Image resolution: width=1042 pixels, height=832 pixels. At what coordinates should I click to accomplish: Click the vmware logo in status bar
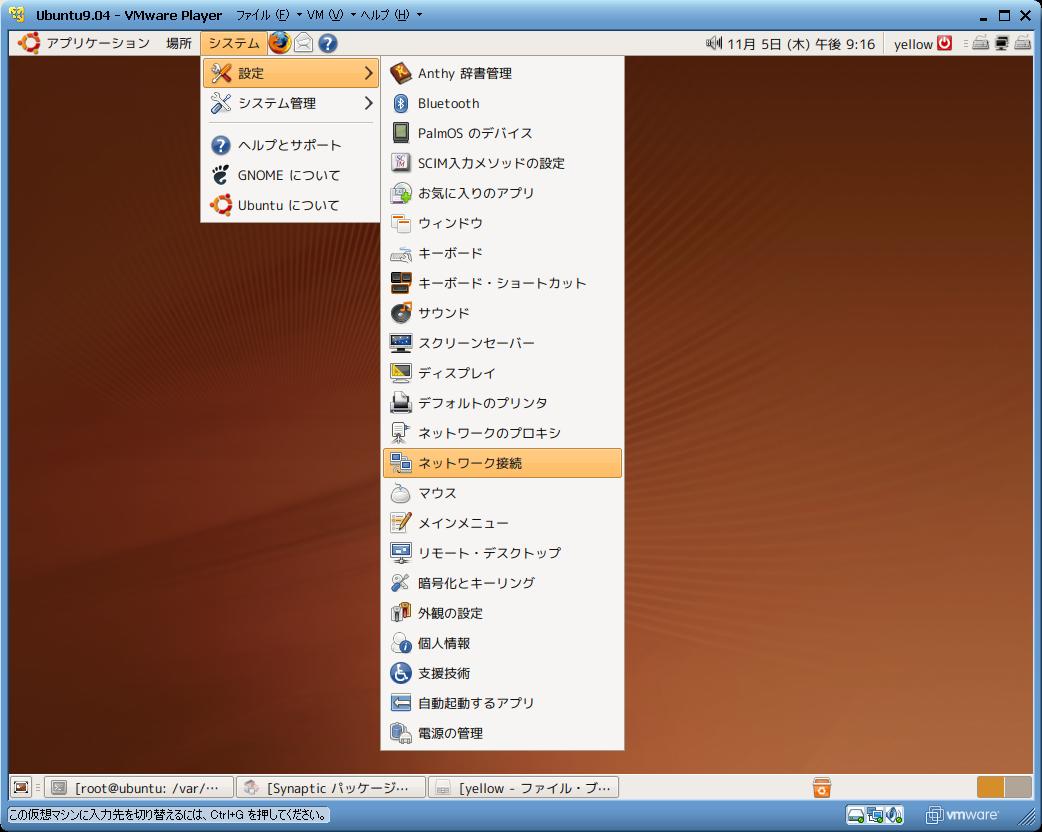(962, 815)
